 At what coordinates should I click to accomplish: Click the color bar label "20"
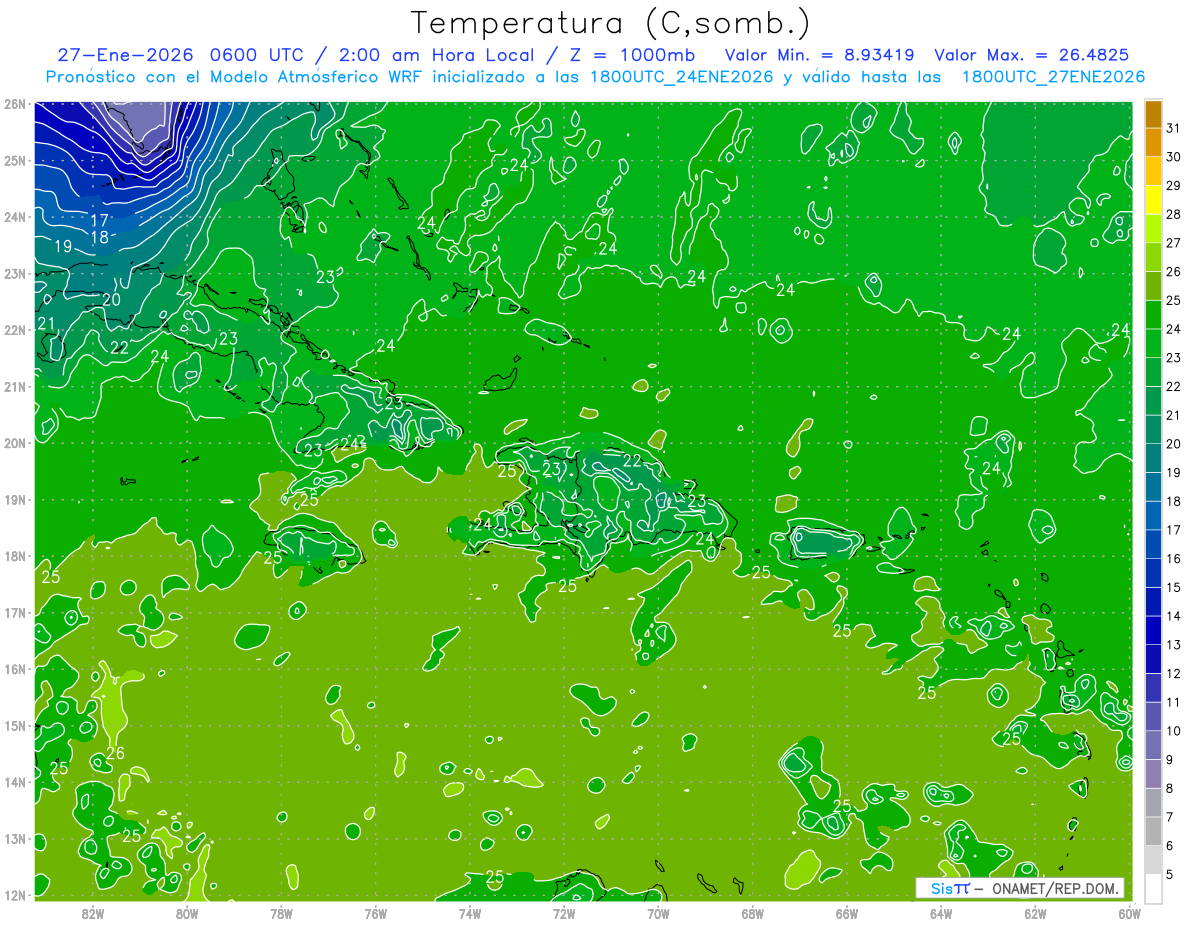tap(1173, 444)
